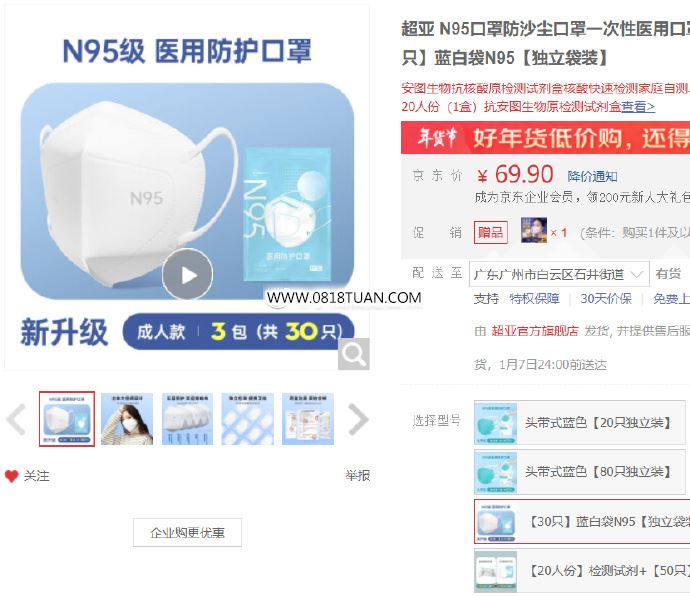690x597 pixels.
Task: Choose 头带式蓝色【80只独立装】 option
Action: (x=580, y=472)
